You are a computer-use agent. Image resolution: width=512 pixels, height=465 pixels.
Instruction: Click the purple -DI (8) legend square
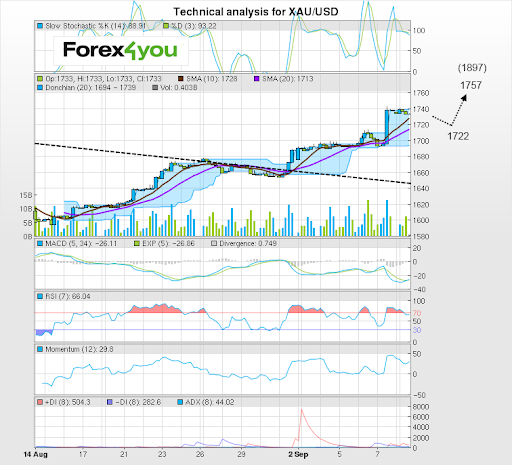click(x=110, y=402)
